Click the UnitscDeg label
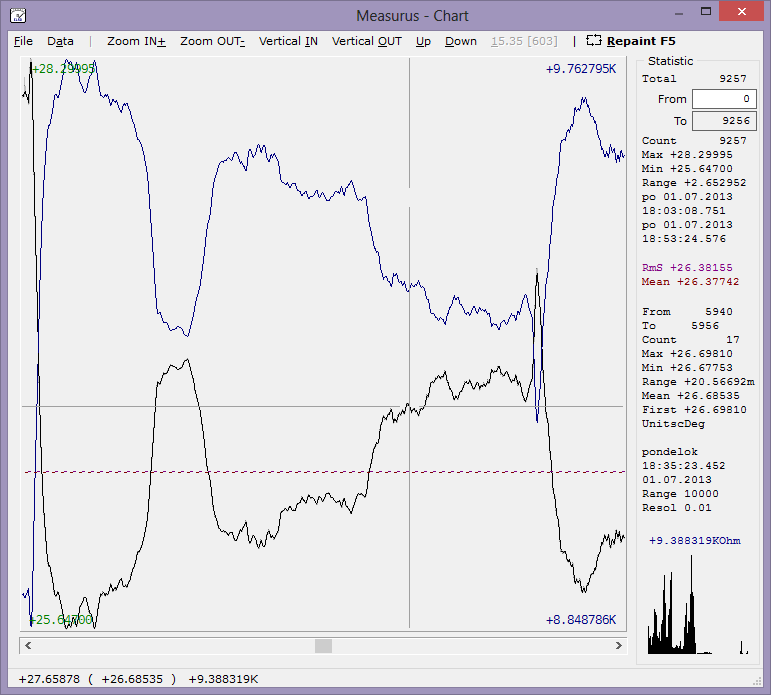Screen dimensions: 771x695 click(673, 424)
